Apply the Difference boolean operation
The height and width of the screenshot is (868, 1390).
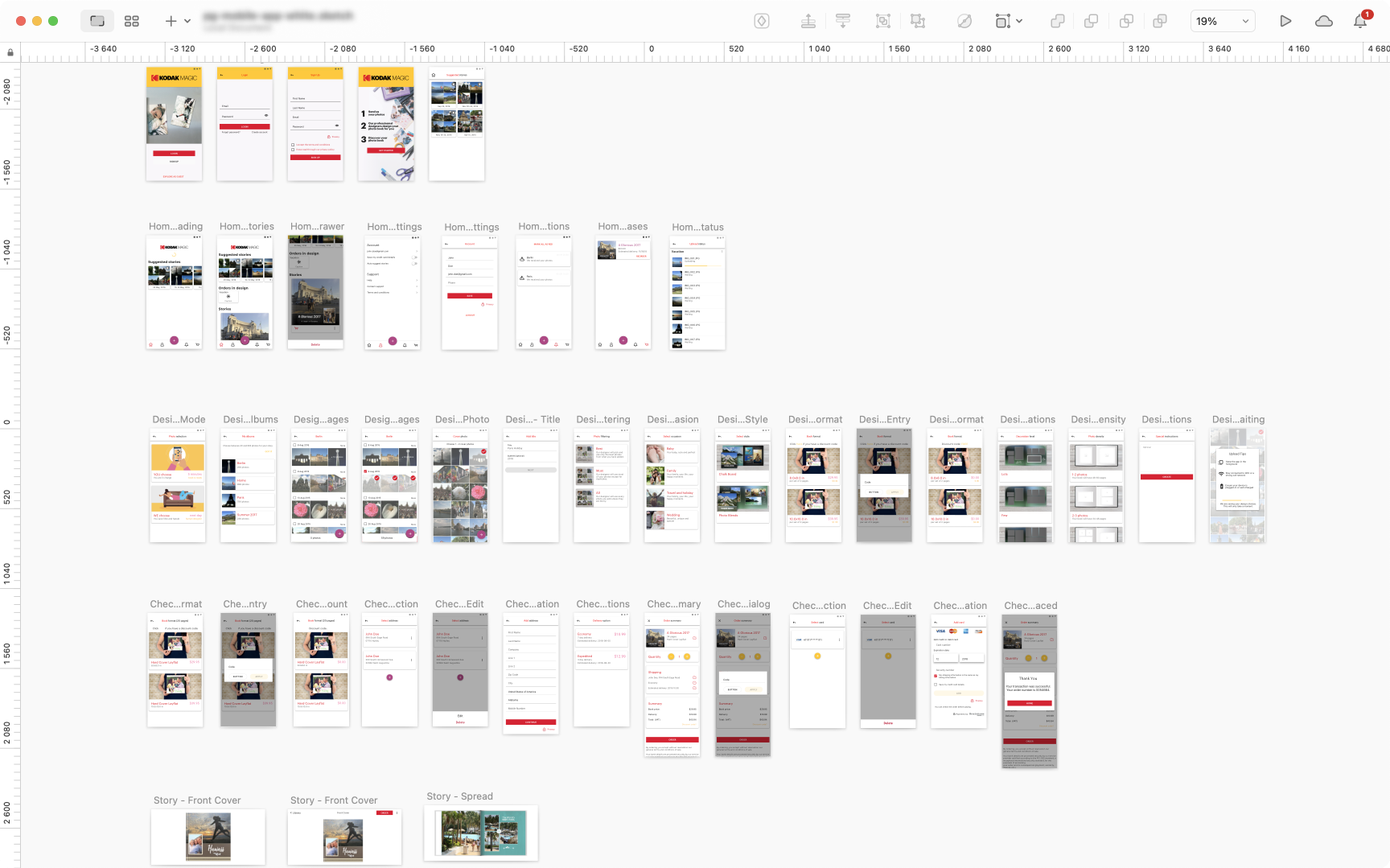[1160, 21]
